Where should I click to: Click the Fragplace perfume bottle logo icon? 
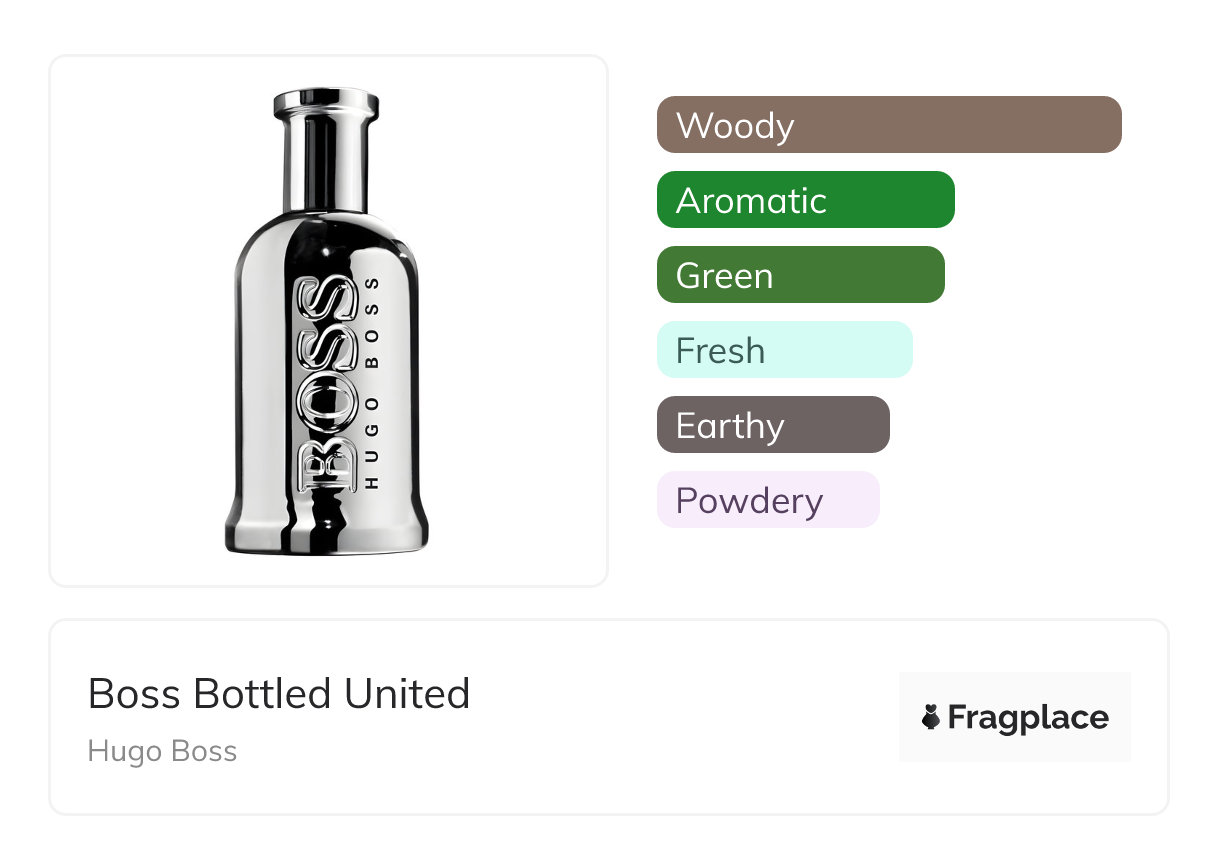click(931, 717)
